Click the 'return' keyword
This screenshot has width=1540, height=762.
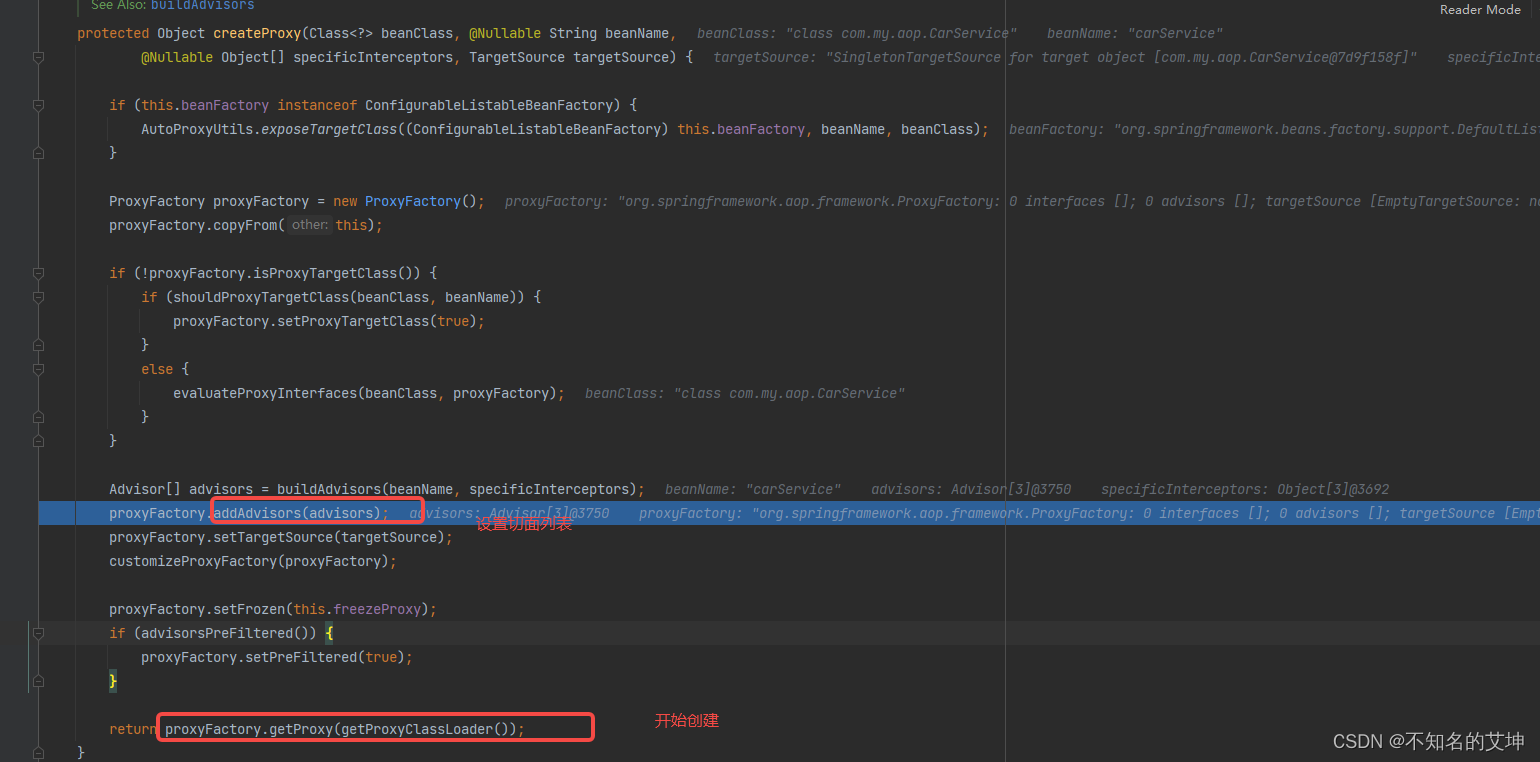point(133,729)
